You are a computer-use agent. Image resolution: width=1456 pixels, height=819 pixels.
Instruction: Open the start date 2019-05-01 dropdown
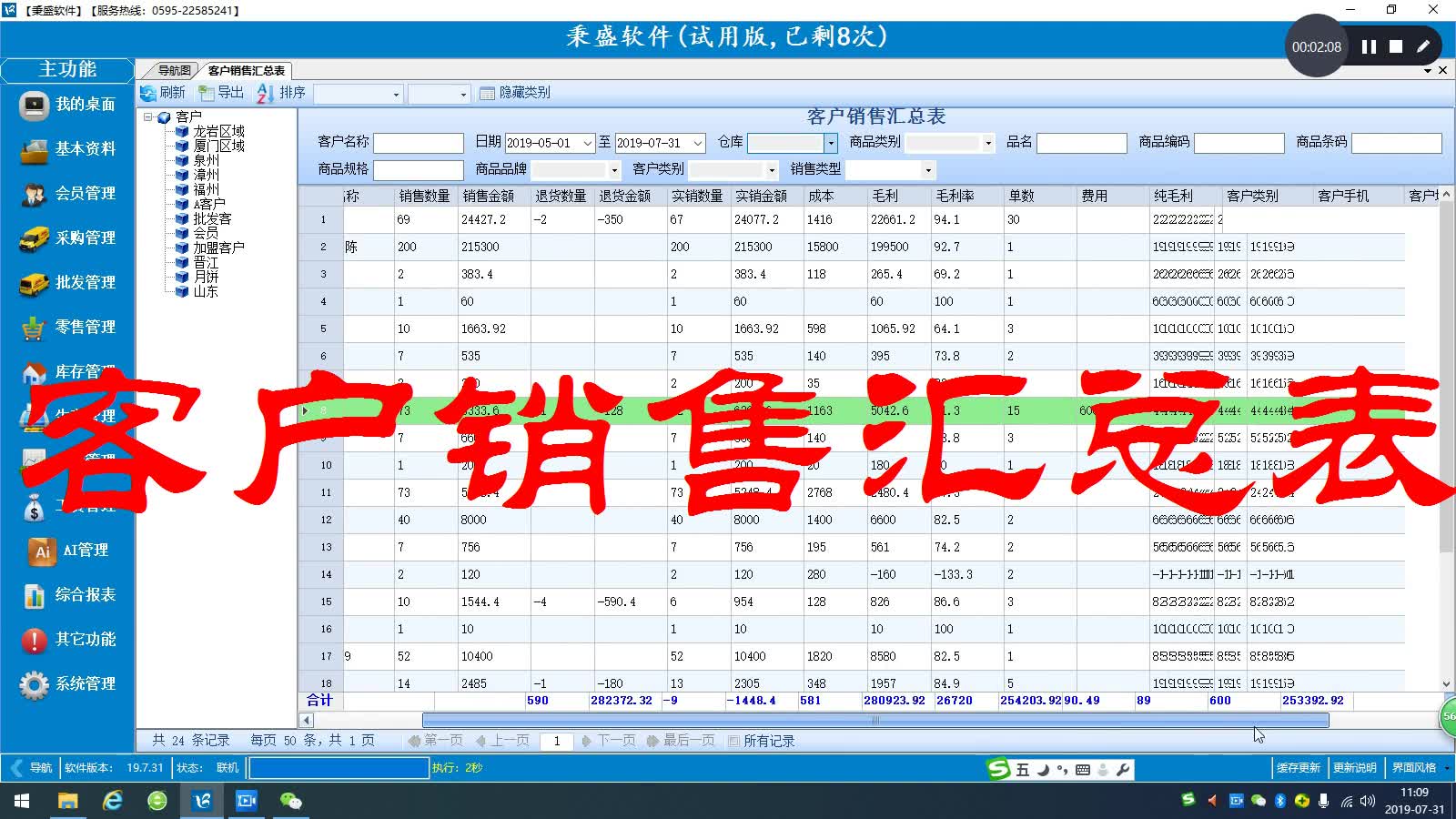588,143
